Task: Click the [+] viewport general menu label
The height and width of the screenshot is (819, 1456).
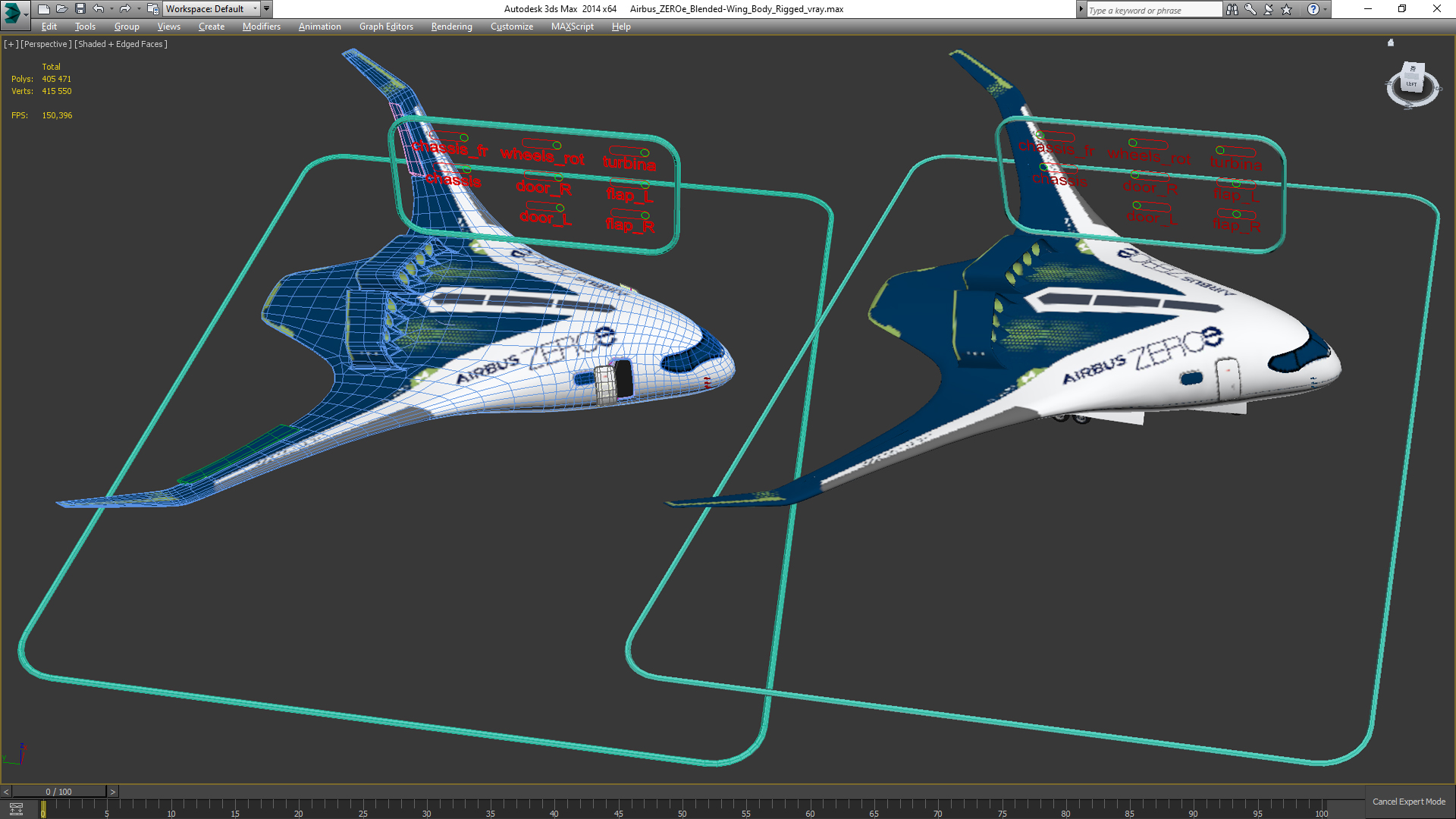Action: pos(11,44)
